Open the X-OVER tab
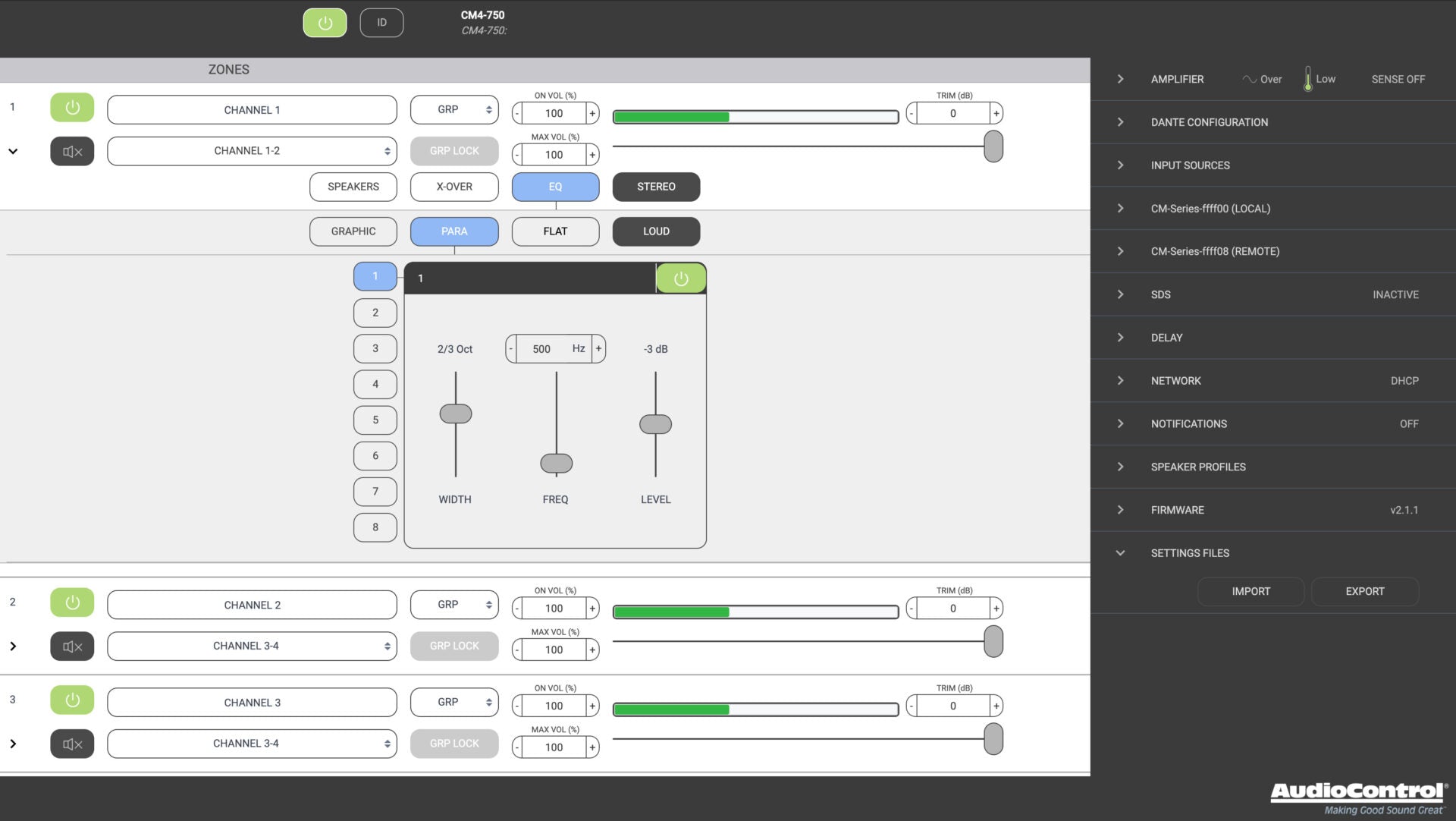This screenshot has height=821, width=1456. click(454, 187)
